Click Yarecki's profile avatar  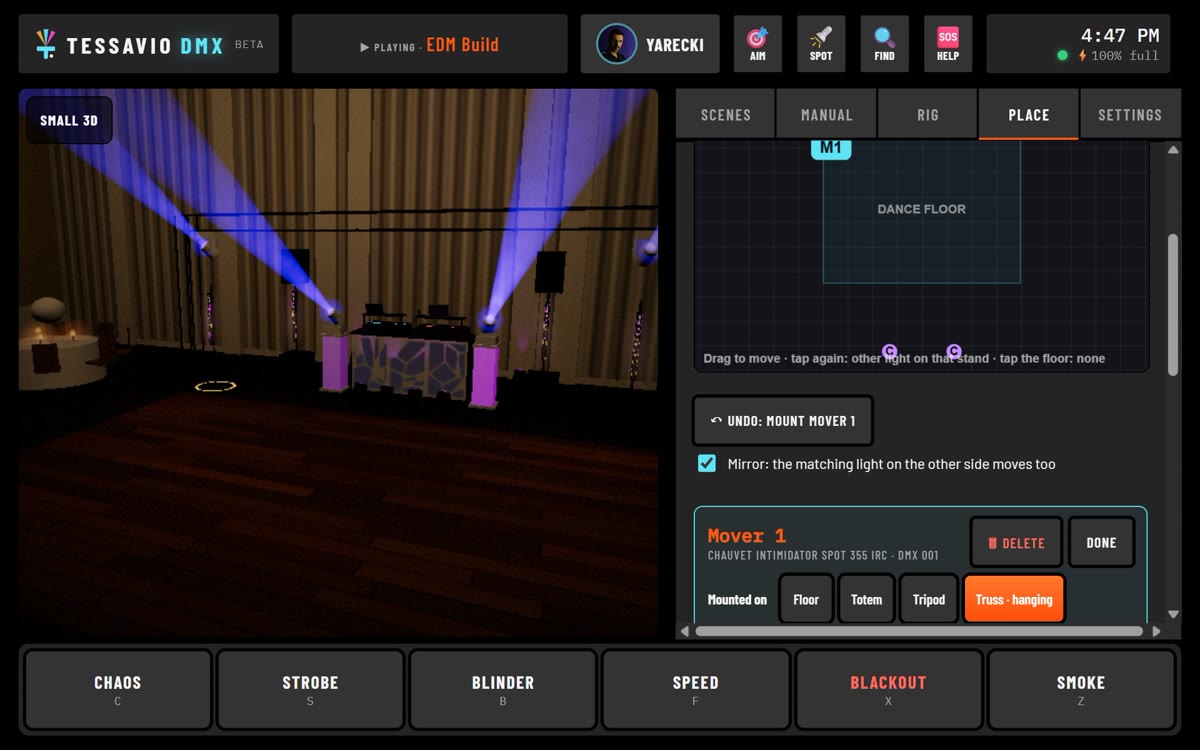pyautogui.click(x=616, y=44)
